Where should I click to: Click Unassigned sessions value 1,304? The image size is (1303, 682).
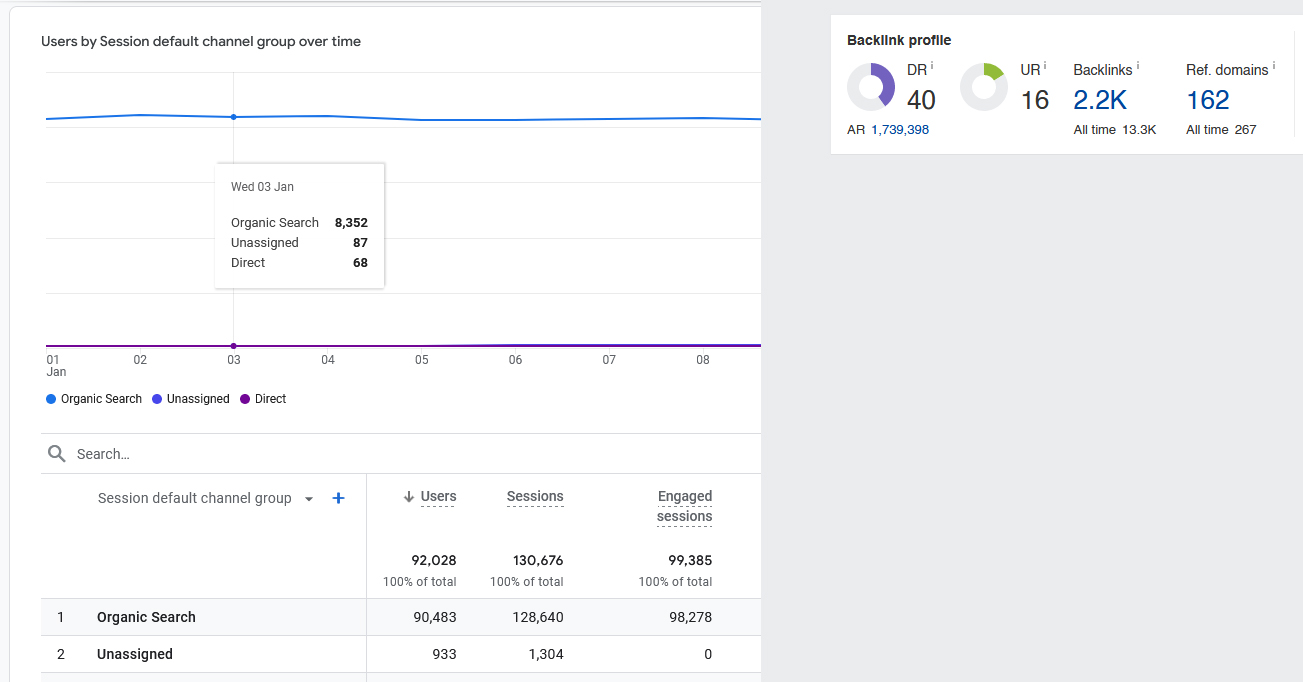click(x=545, y=654)
